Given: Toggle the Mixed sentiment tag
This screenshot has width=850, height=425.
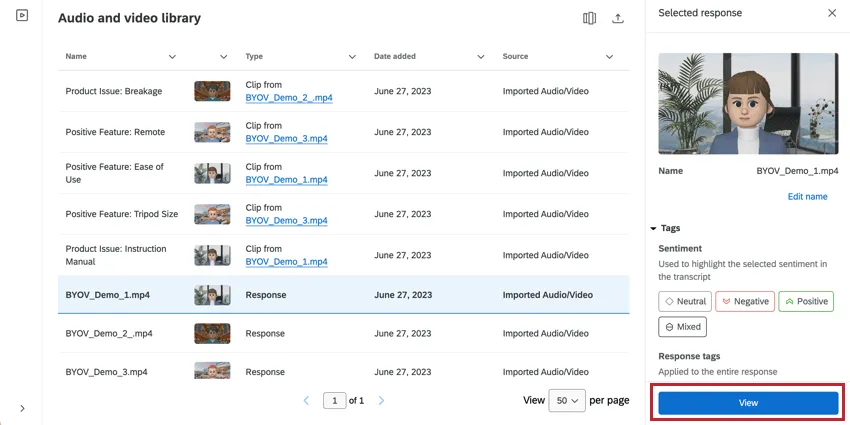Looking at the screenshot, I should coord(682,327).
